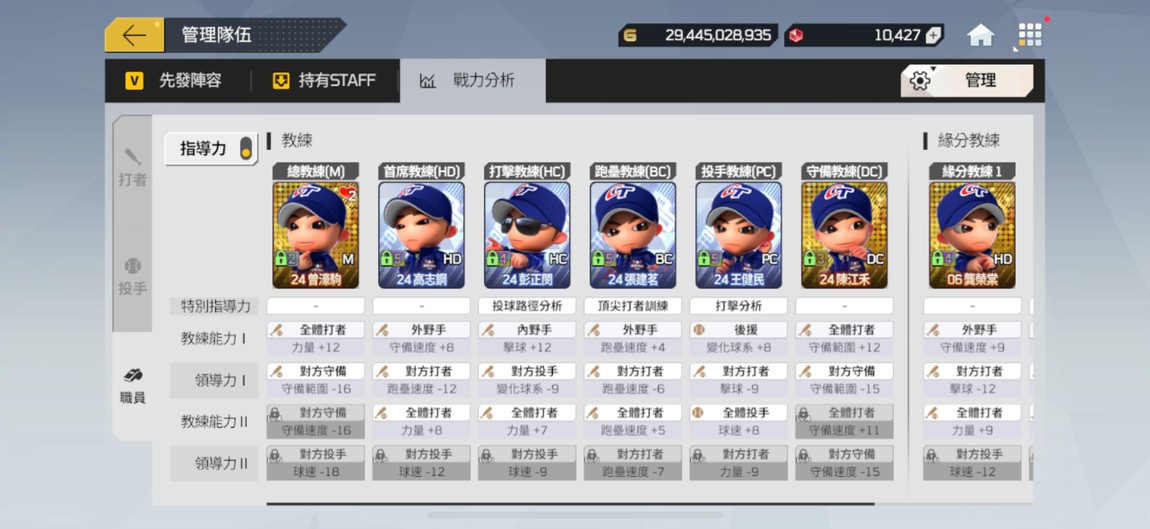Add gems with the plus icon
This screenshot has height=529, width=1150.
tap(933, 35)
